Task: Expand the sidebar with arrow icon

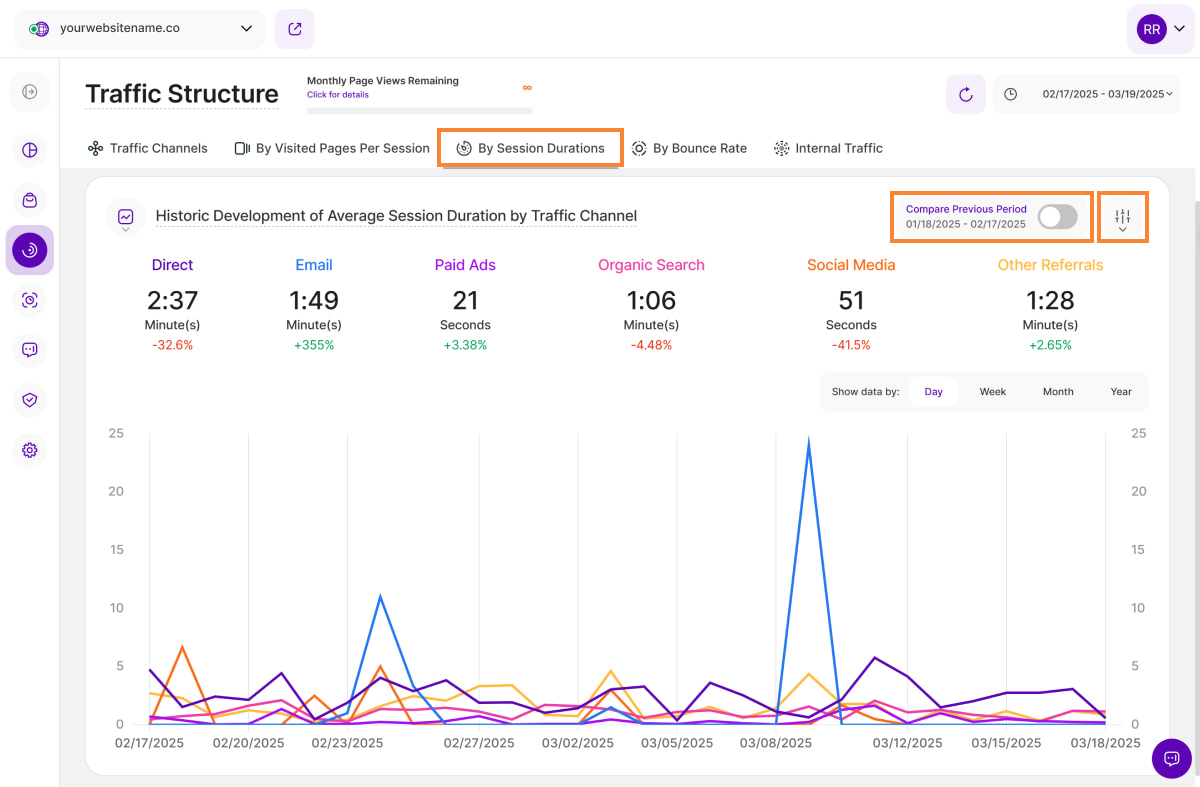Action: [x=30, y=92]
